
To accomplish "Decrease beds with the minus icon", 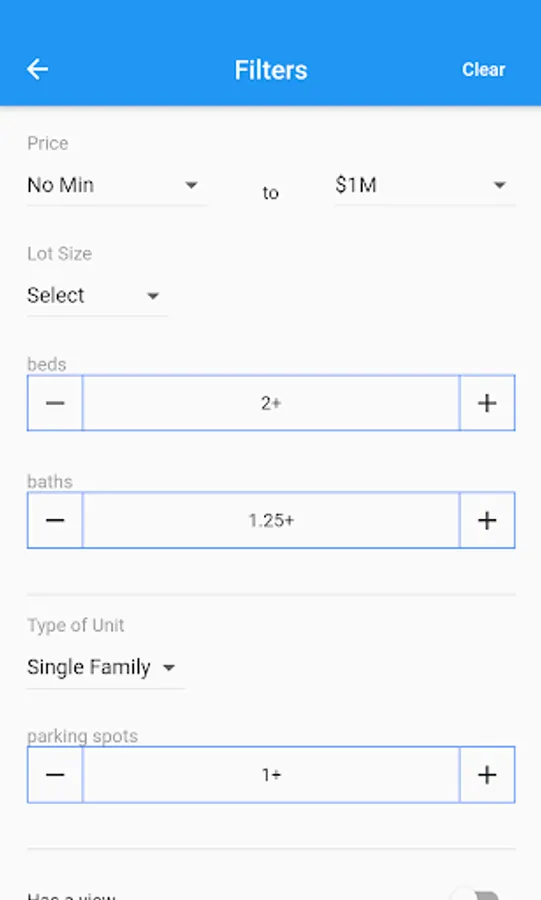I will click(55, 403).
